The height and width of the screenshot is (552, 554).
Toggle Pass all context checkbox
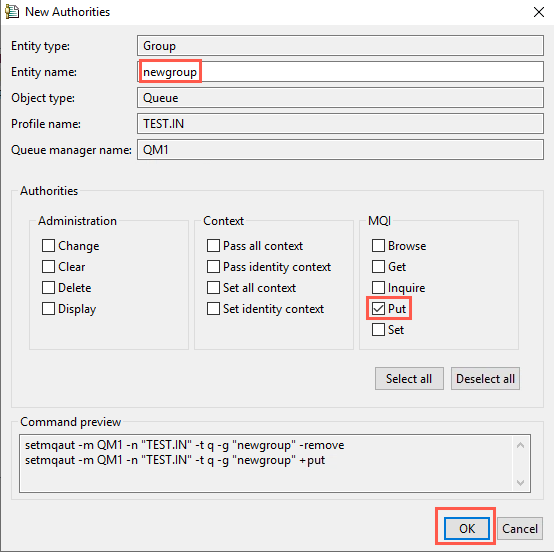[x=213, y=246]
